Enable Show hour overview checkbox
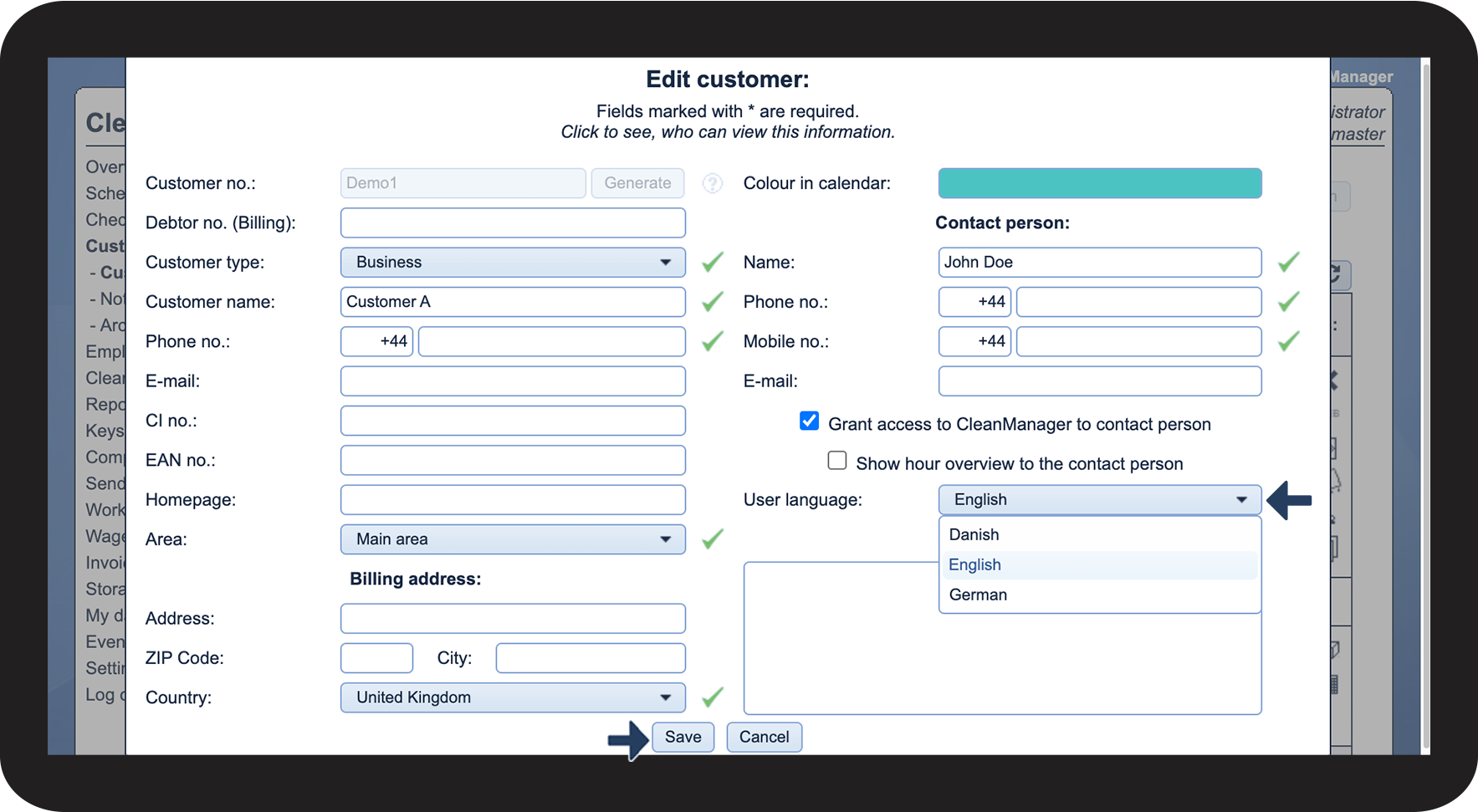Viewport: 1478px width, 812px height. tap(837, 461)
